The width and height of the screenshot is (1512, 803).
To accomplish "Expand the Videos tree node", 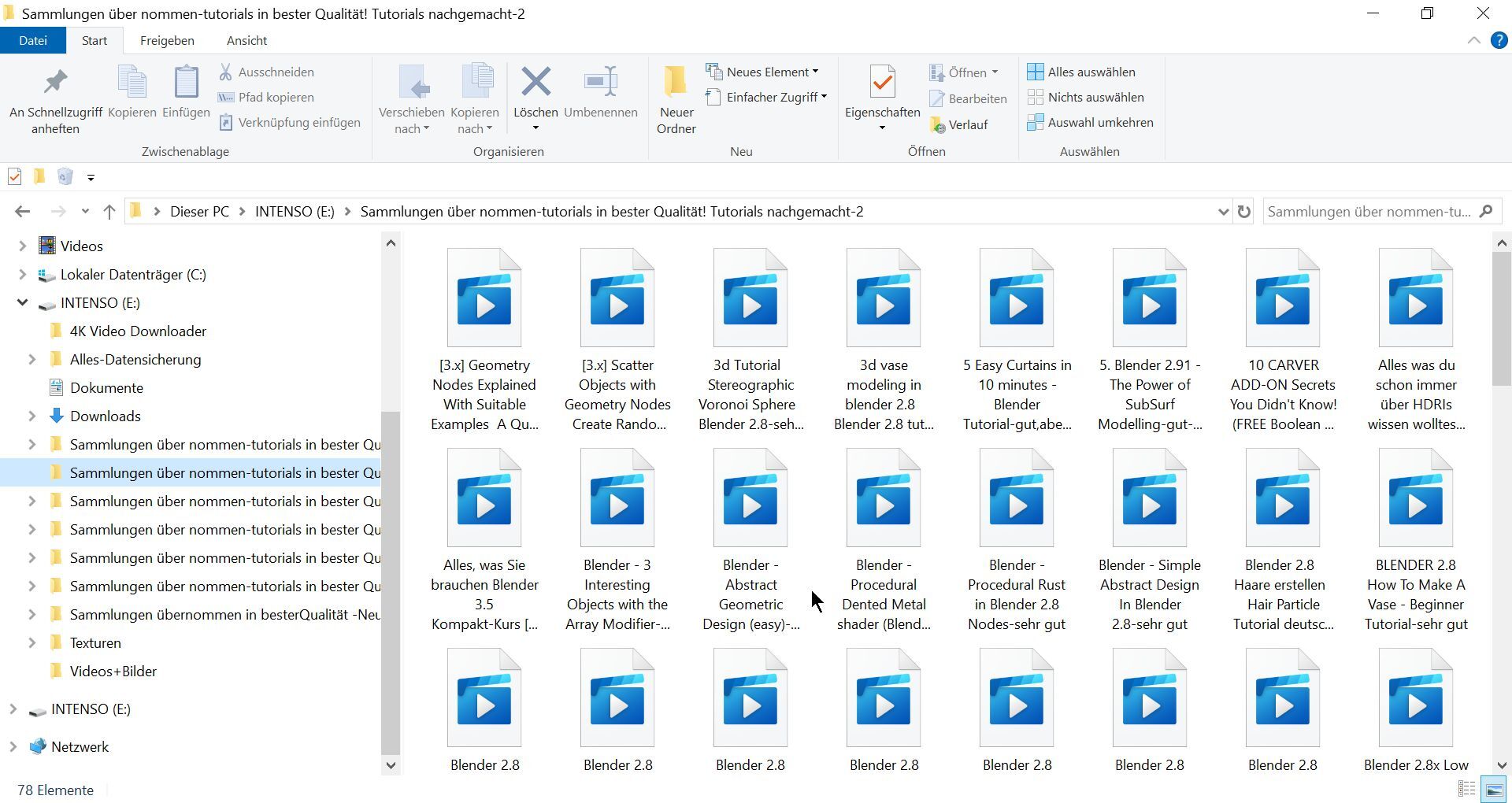I will tap(22, 246).
